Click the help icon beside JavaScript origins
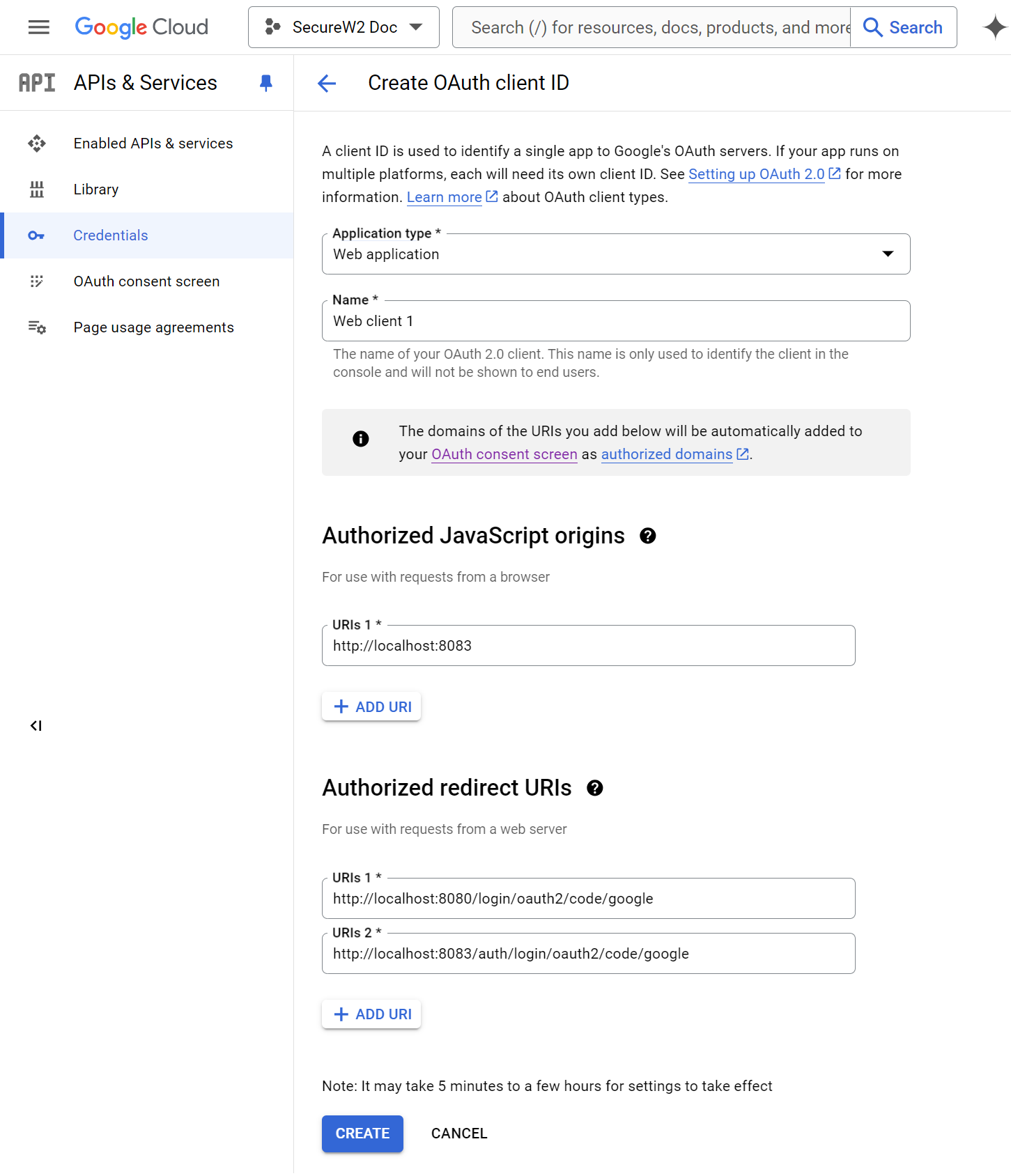 tap(648, 536)
